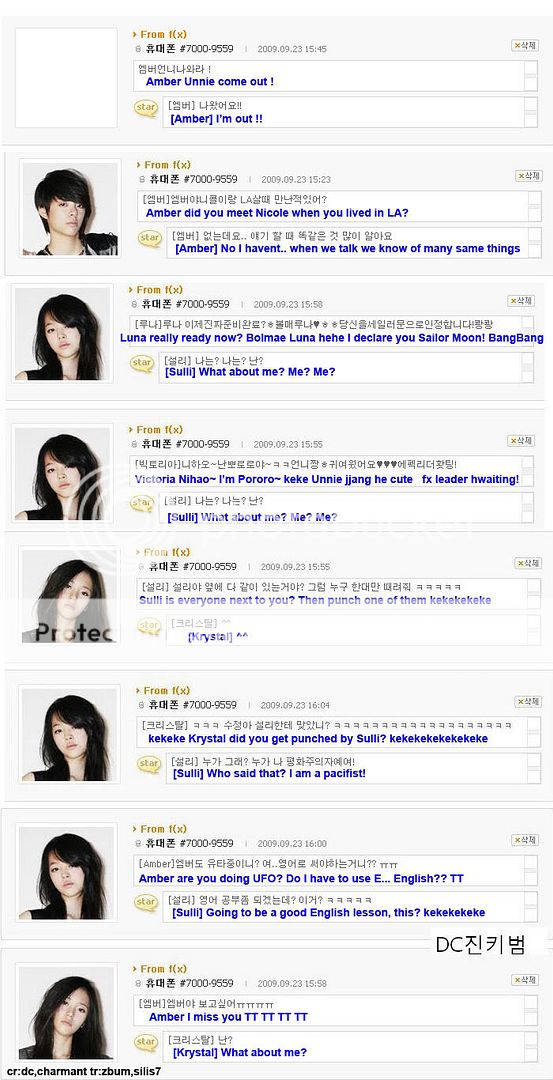The height and width of the screenshot is (1080, 553).
Task: Click the star icon beside "[Amber] I'm out !!"
Action: 145,108
